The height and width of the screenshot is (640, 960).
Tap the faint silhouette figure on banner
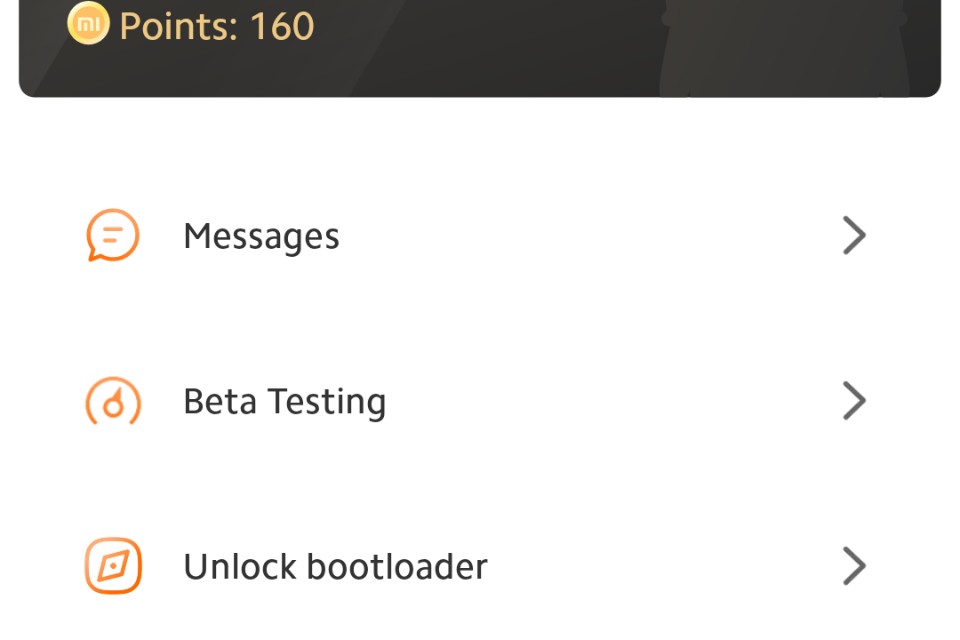784,48
